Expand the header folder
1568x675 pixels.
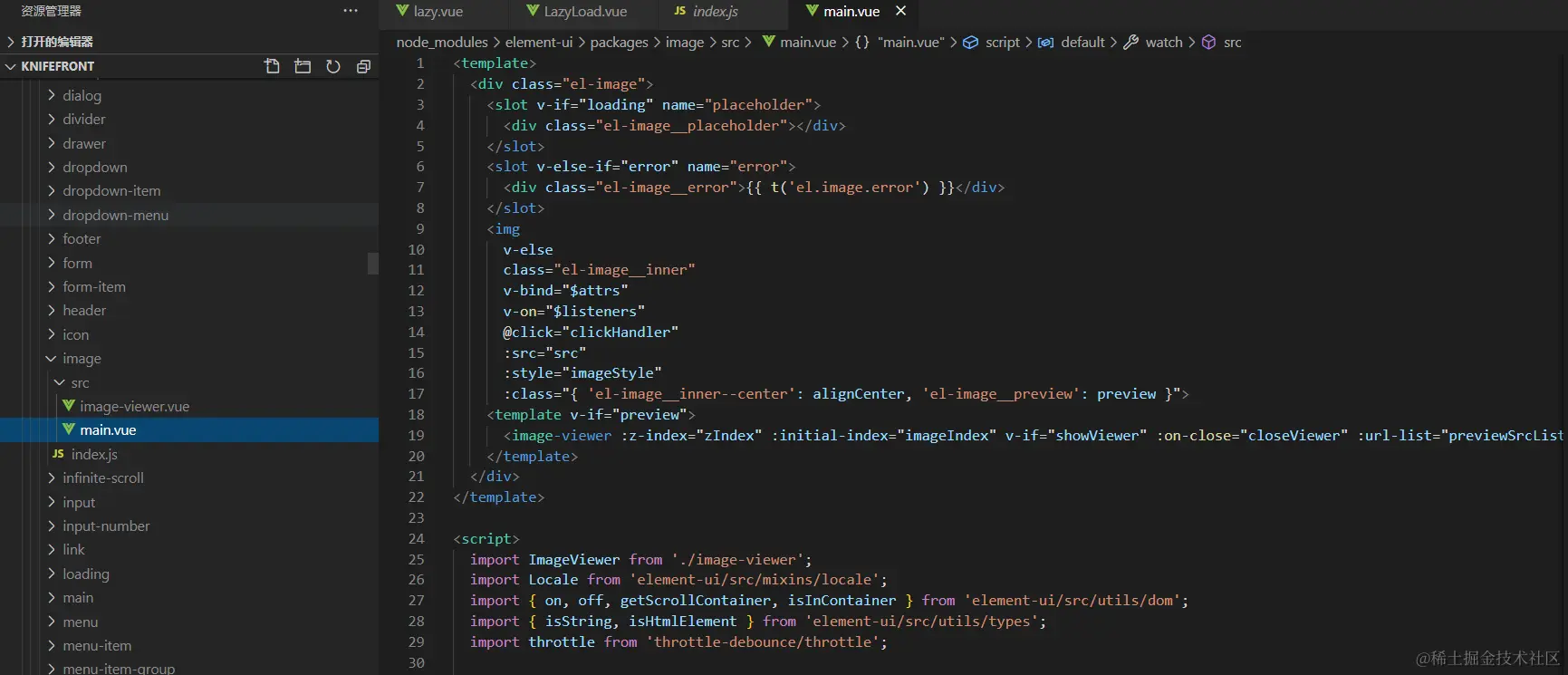coord(84,310)
